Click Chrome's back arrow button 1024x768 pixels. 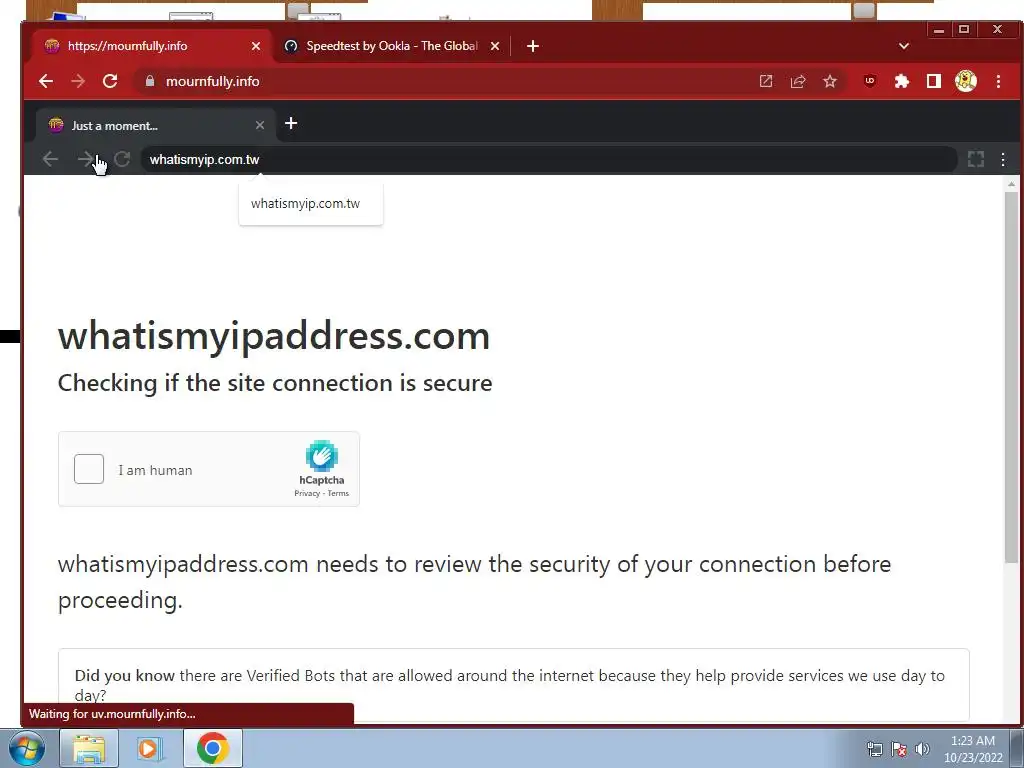[46, 81]
